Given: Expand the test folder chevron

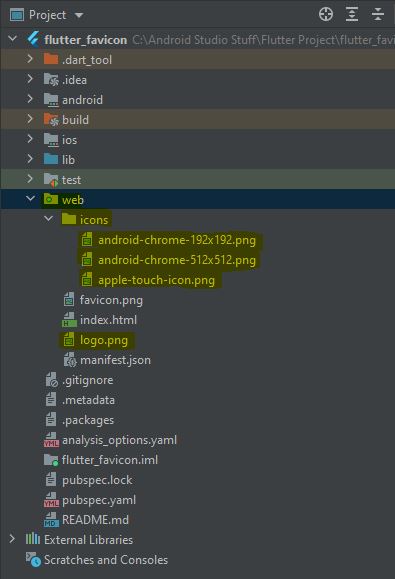Looking at the screenshot, I should pyautogui.click(x=30, y=178).
